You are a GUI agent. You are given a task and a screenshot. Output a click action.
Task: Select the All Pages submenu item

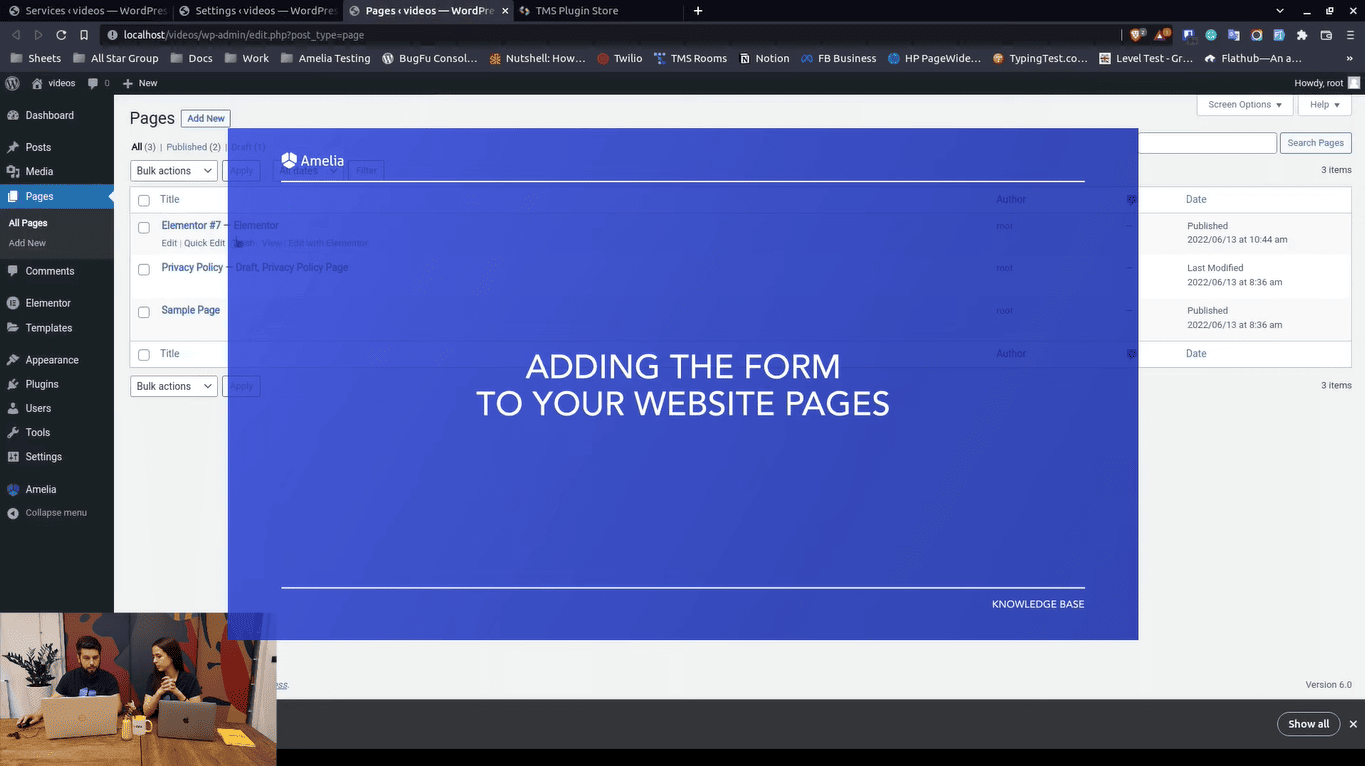[28, 223]
